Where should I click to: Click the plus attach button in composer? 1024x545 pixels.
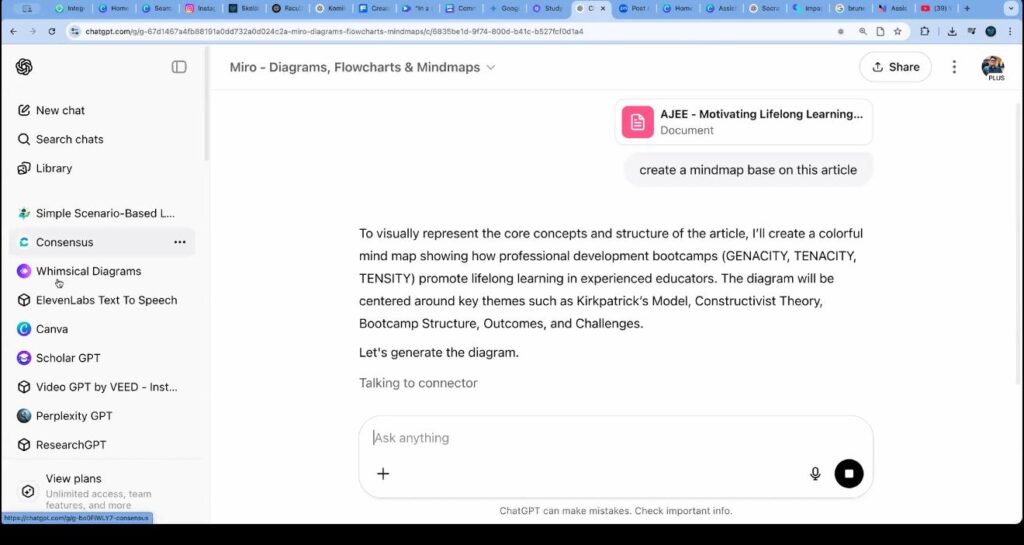pyautogui.click(x=383, y=474)
